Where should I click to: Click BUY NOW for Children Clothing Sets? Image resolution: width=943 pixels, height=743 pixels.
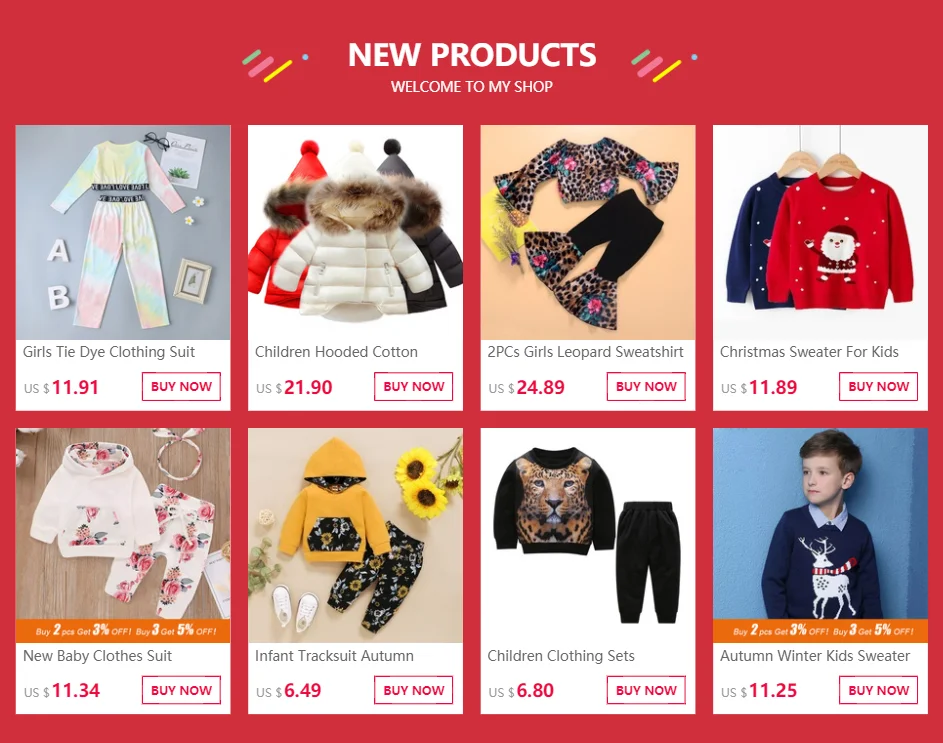click(x=646, y=690)
